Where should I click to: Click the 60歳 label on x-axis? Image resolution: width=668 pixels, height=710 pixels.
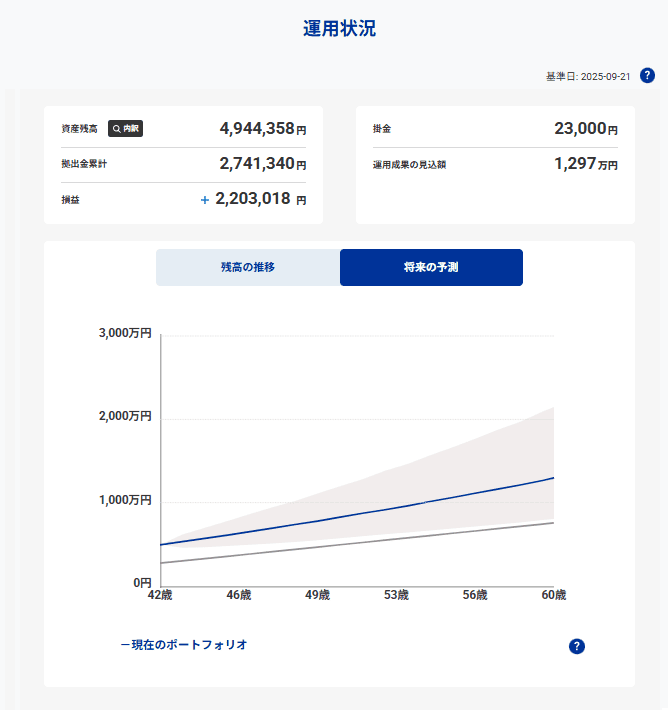553,595
